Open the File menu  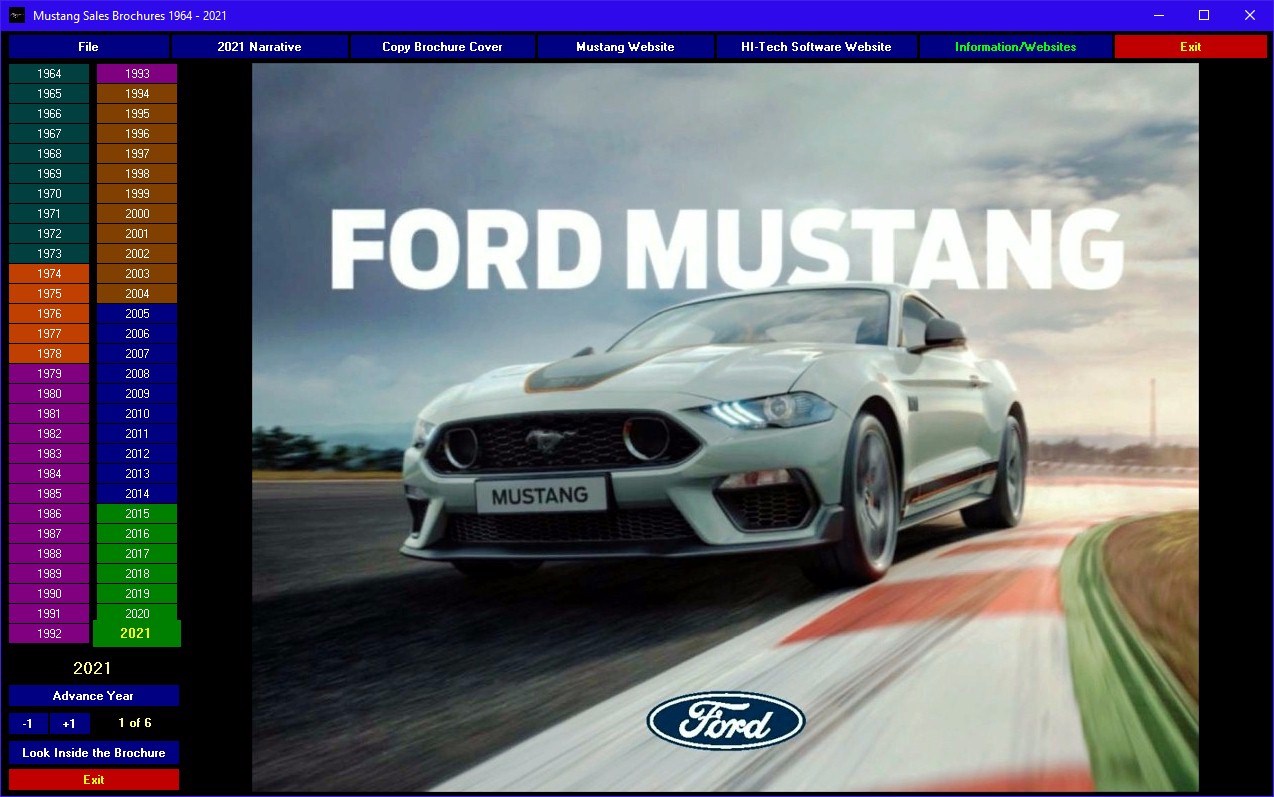[x=88, y=47]
